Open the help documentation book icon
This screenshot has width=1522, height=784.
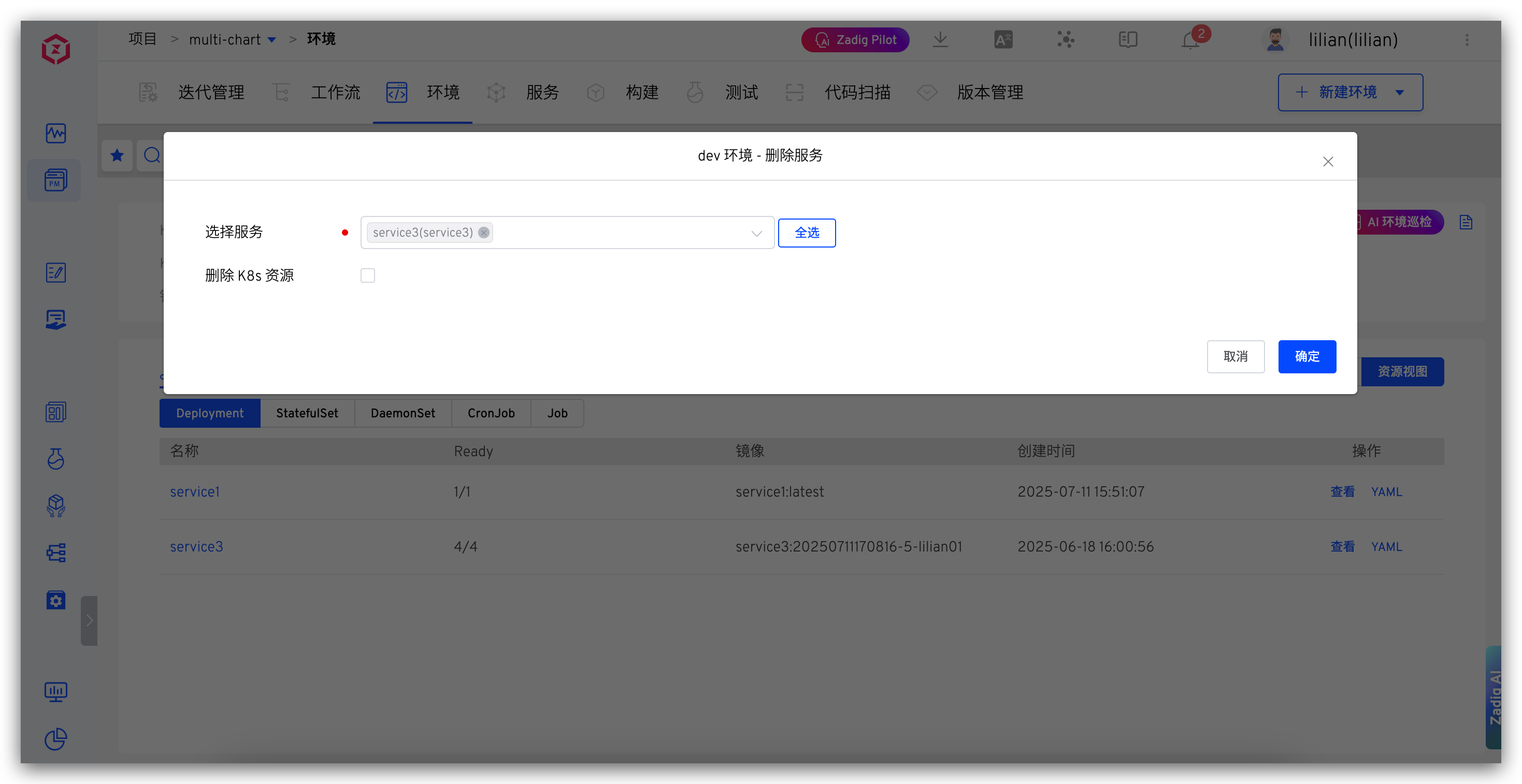click(1127, 39)
